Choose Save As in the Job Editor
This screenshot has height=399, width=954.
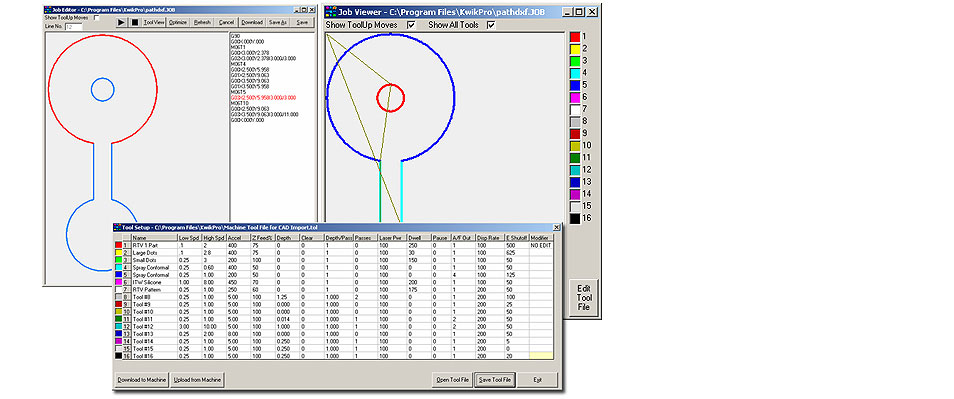tap(277, 22)
